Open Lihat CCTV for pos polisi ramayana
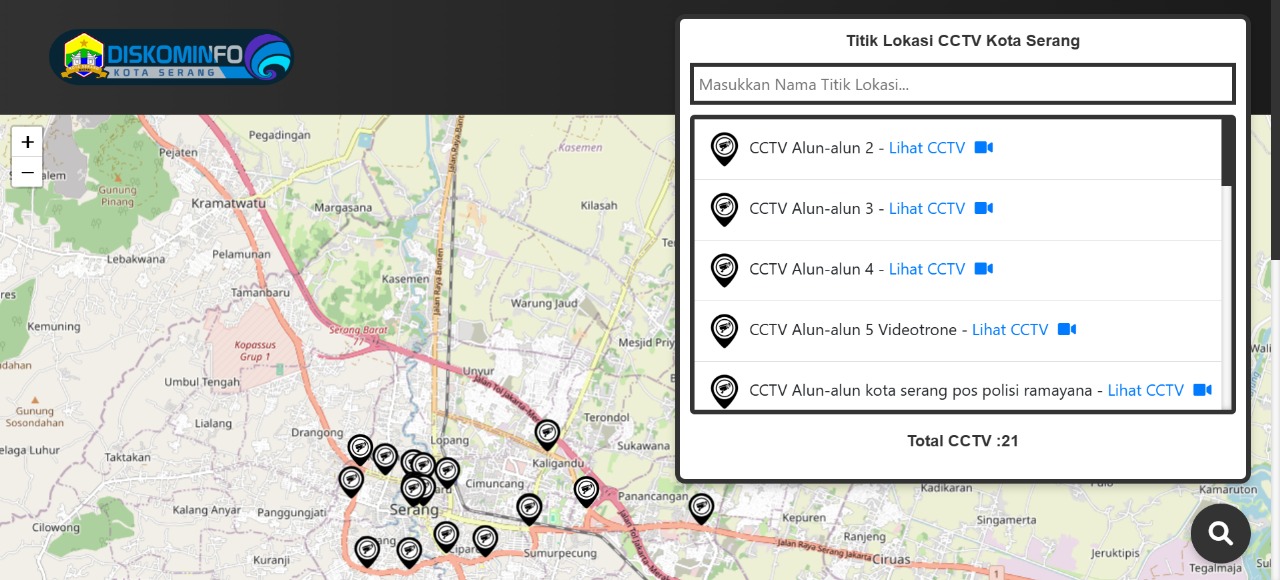The image size is (1280, 580). 1145,391
